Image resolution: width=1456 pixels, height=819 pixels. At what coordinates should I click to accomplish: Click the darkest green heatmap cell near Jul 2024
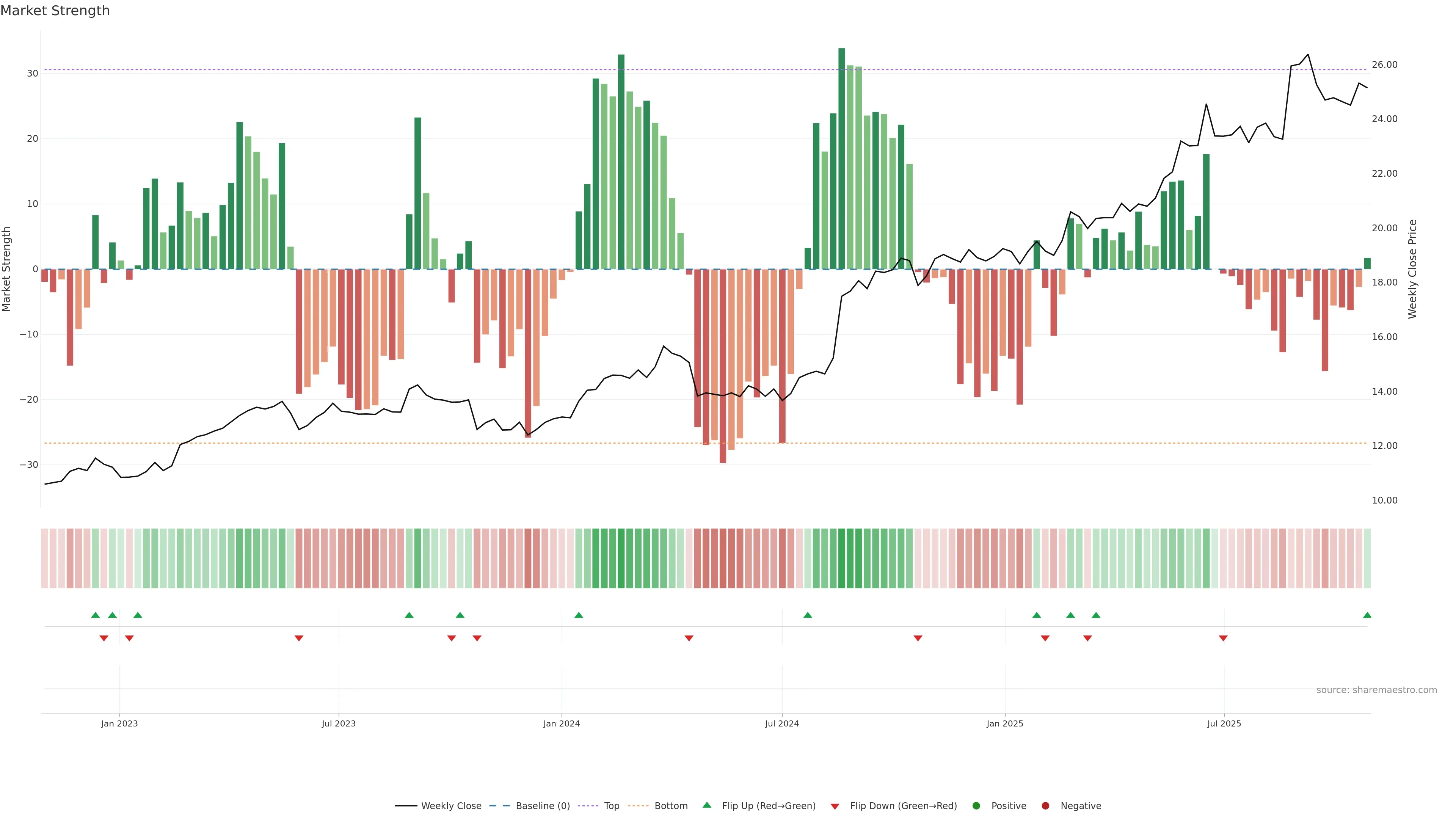[x=841, y=559]
